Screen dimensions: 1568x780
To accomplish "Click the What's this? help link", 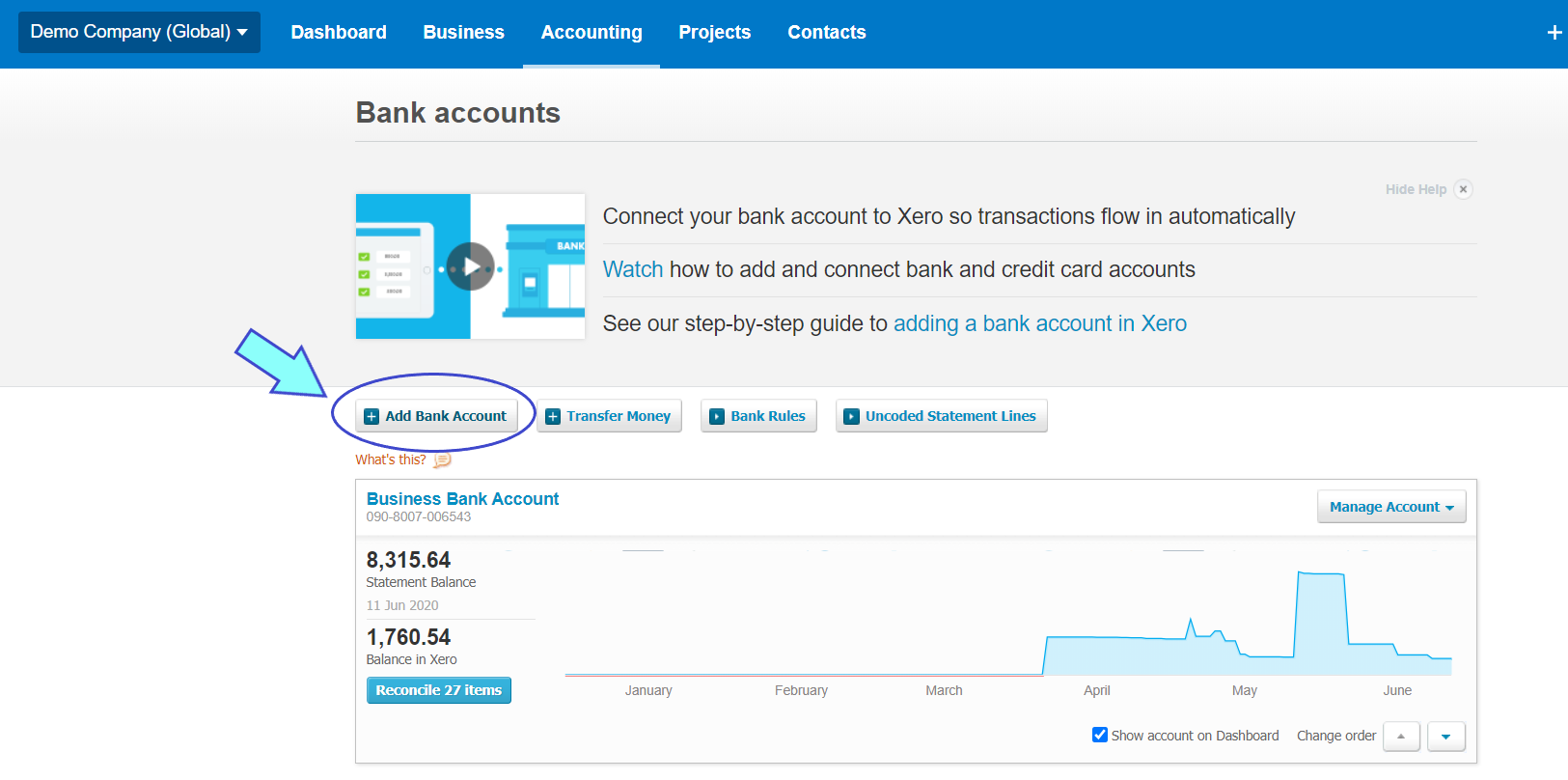I will 391,460.
